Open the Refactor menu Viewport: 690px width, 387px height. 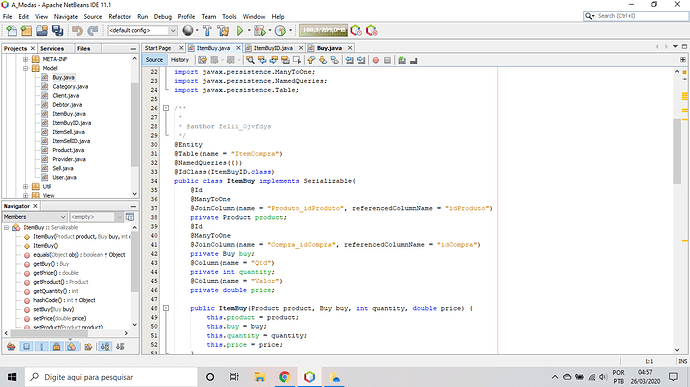(x=120, y=17)
